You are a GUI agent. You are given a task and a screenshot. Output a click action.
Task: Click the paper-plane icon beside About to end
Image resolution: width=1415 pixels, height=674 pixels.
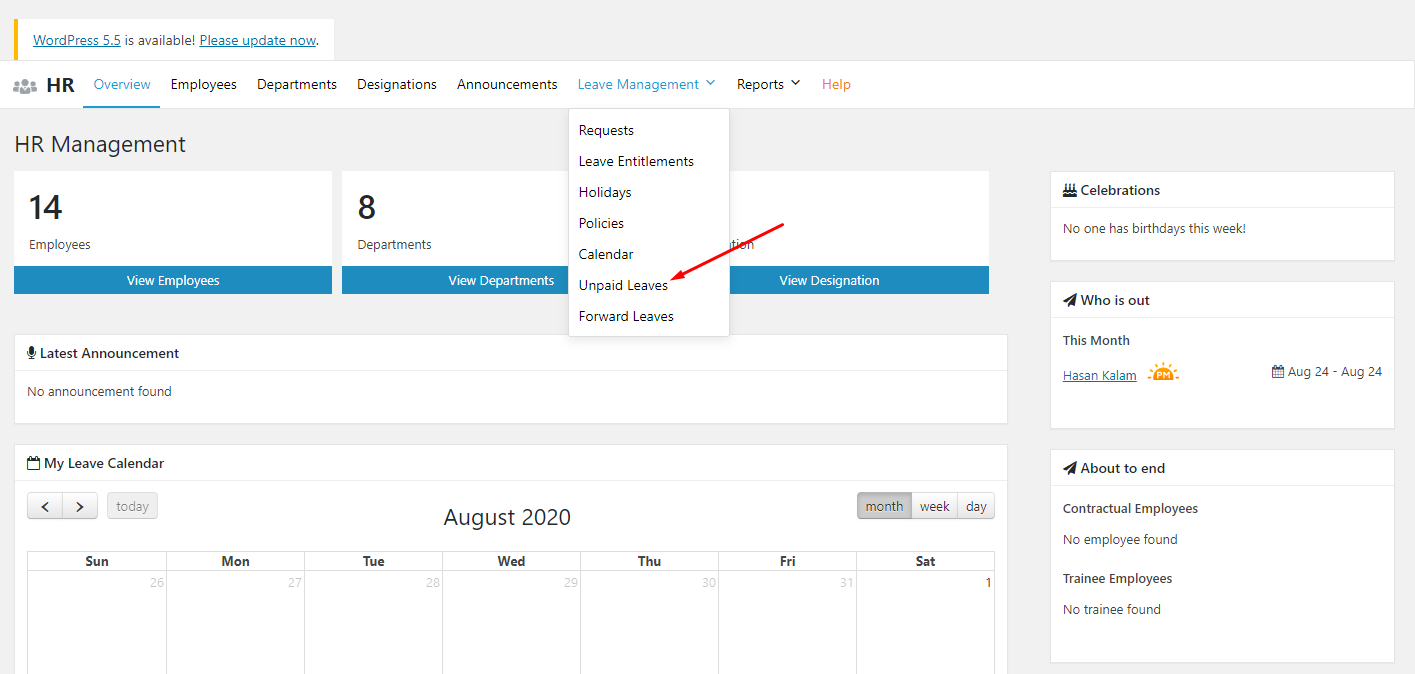[1068, 467]
